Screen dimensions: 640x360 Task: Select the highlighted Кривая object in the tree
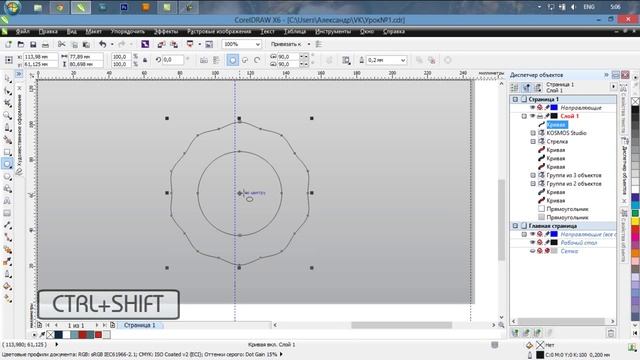[x=556, y=124]
